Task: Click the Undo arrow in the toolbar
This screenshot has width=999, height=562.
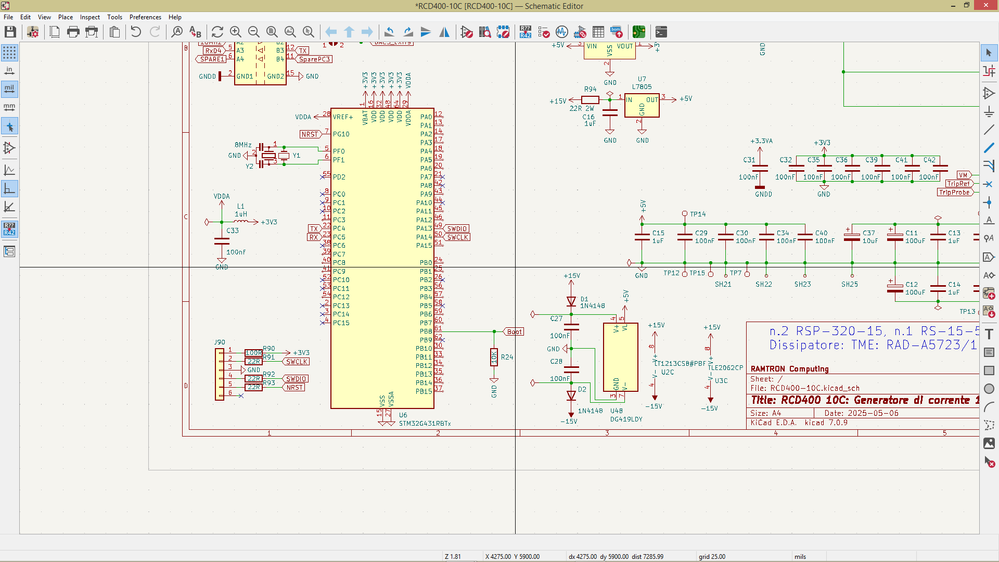Action: pyautogui.click(x=135, y=32)
